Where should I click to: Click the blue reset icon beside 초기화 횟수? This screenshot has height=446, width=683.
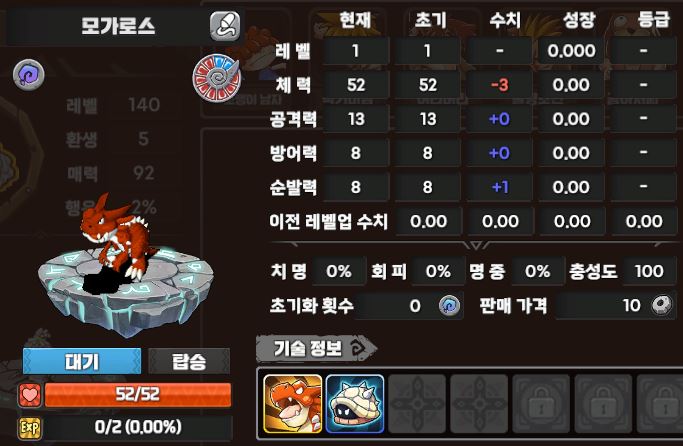449,305
